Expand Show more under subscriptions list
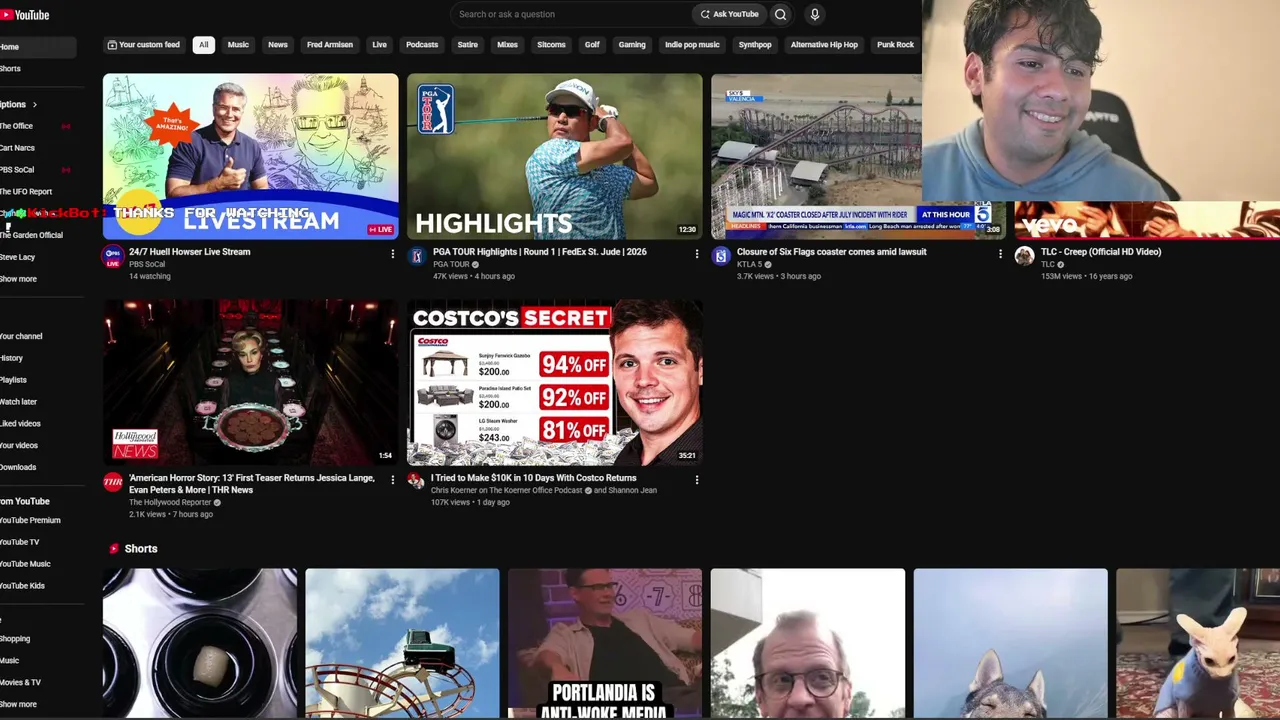 click(18, 279)
